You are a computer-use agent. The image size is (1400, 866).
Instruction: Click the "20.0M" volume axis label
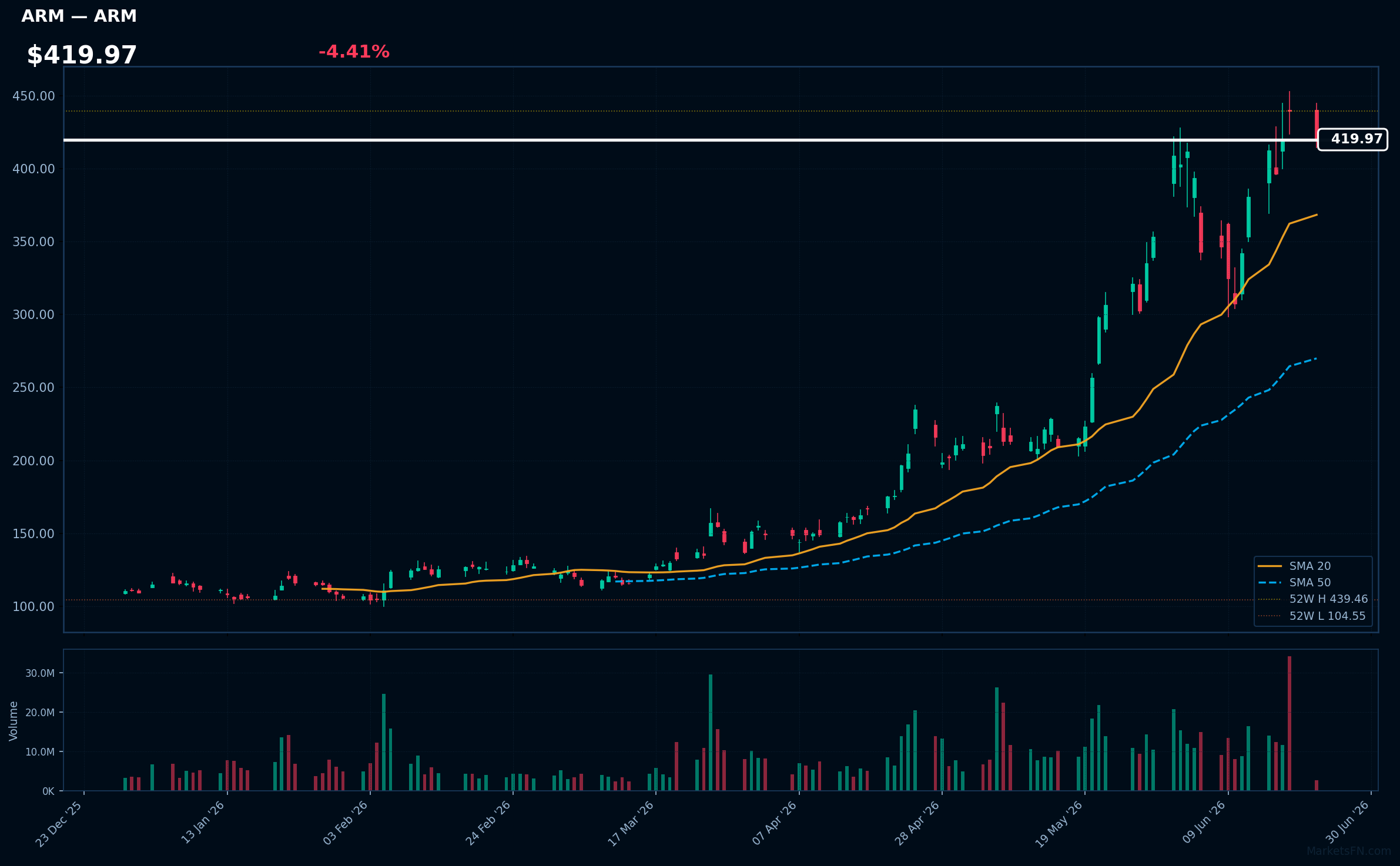point(39,712)
